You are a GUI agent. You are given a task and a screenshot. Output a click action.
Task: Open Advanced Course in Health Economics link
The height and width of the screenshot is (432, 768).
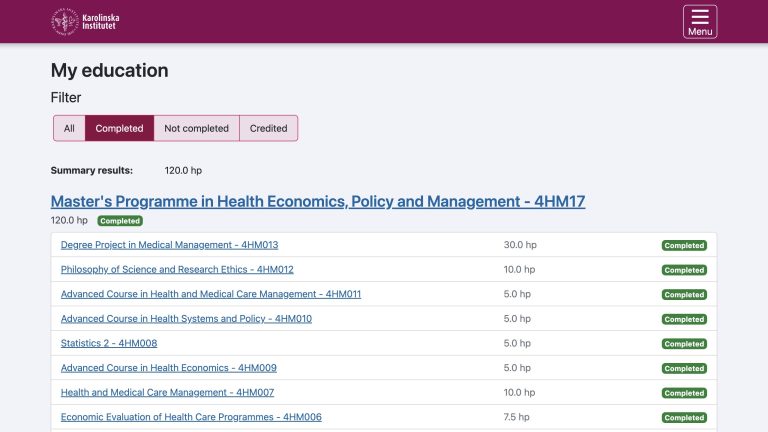pos(168,367)
